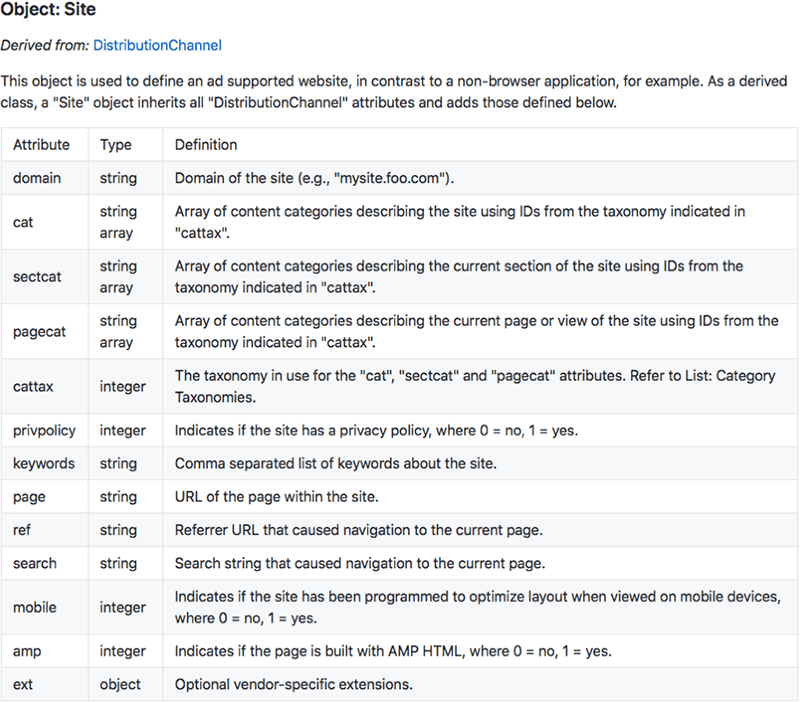
Task: Click the Type column header
Action: click(116, 145)
